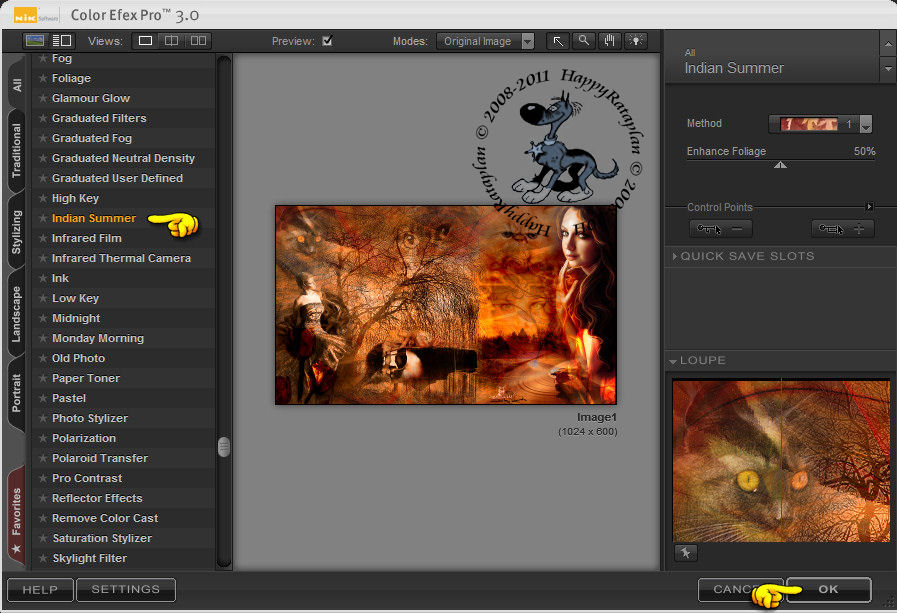Toggle favorite star for Pastel
The image size is (897, 613).
[x=43, y=399]
